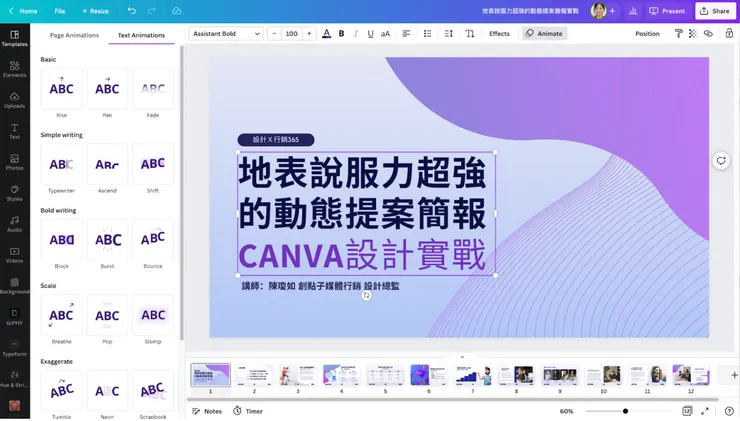Collapse the page thumbnails strip chevron

click(462, 357)
